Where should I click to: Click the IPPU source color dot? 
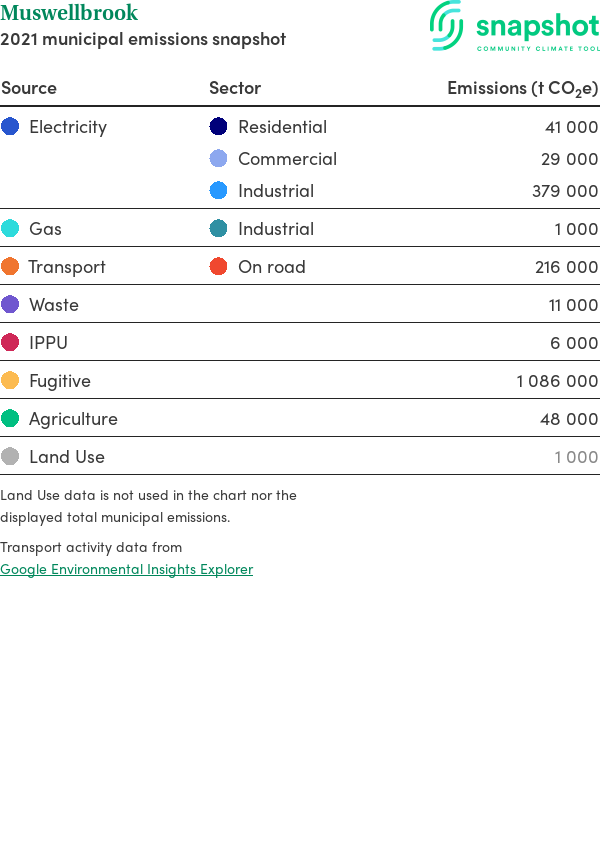point(10,343)
